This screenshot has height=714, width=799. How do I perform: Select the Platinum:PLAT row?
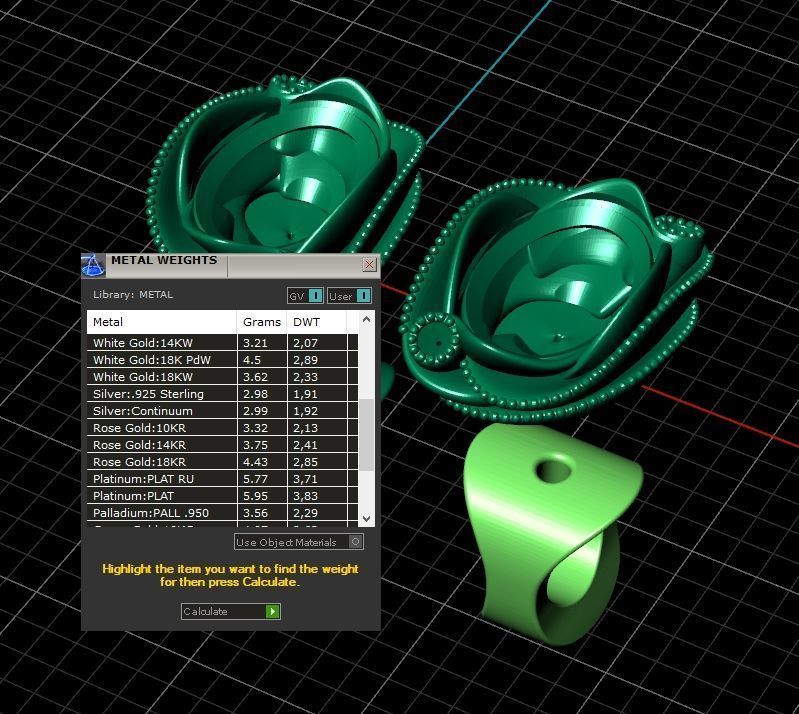coord(223,496)
